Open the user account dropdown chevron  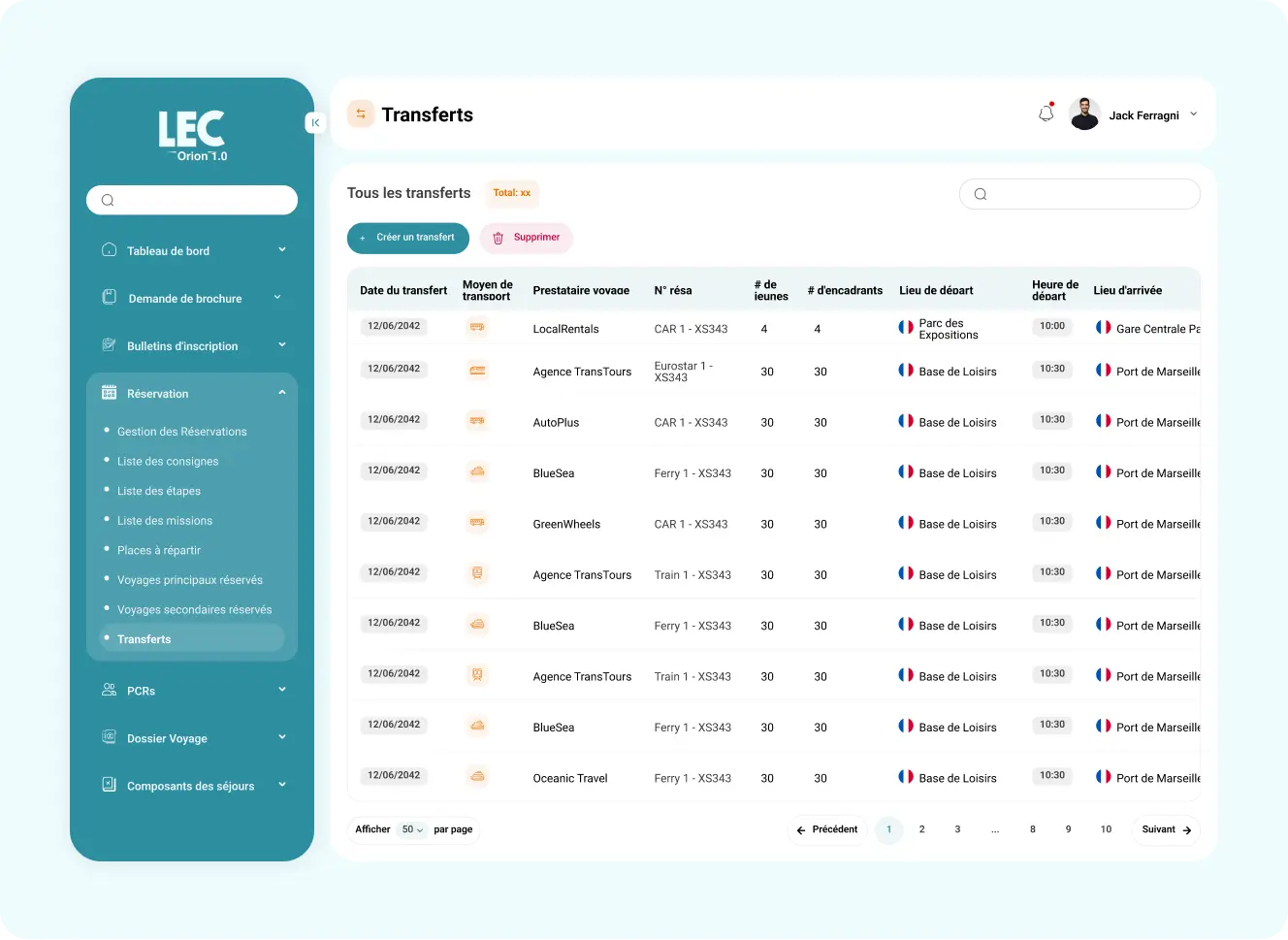pyautogui.click(x=1194, y=114)
